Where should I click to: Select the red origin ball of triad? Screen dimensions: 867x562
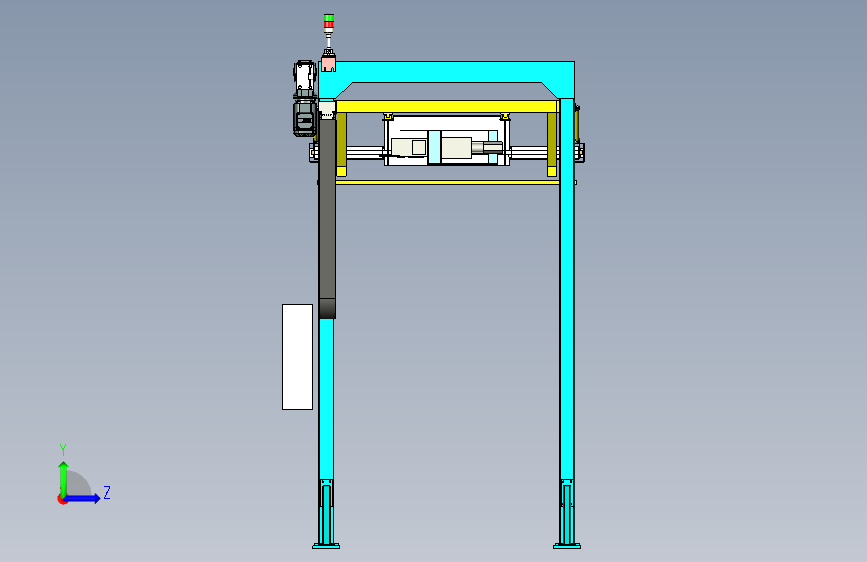[62, 499]
